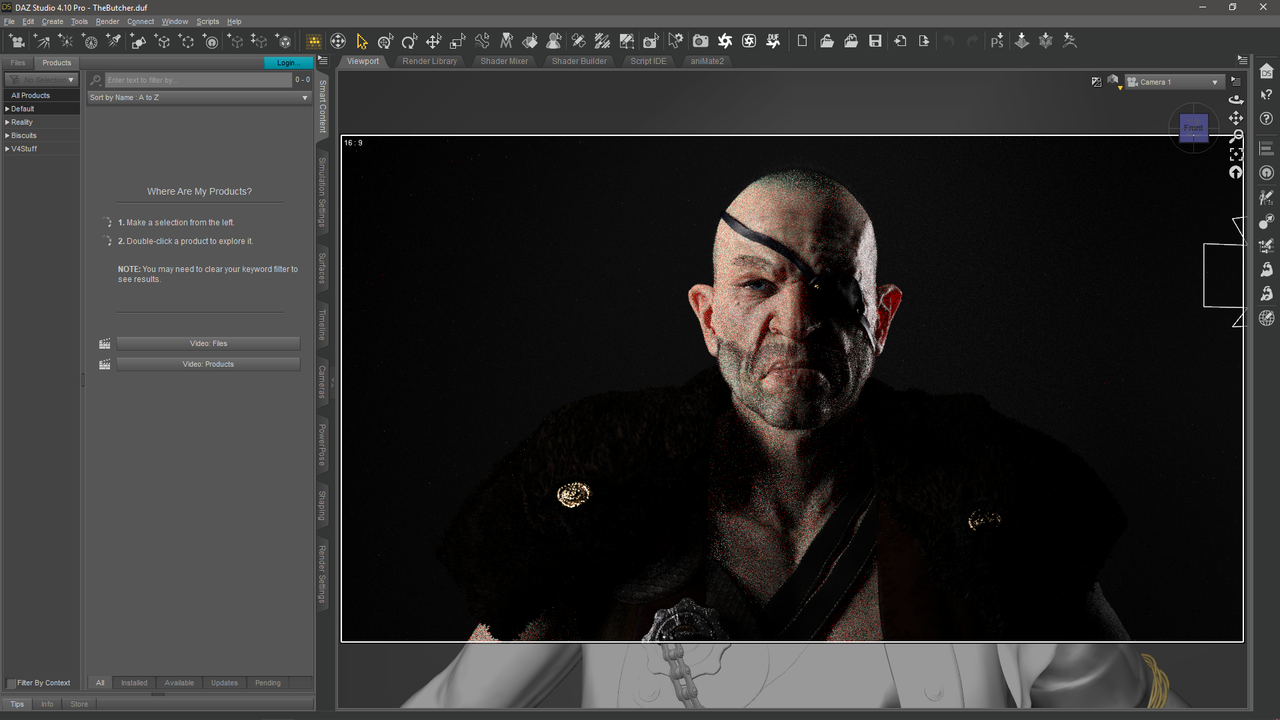Open the Script IDE tab
Screen dimensions: 1280x720
coord(648,61)
